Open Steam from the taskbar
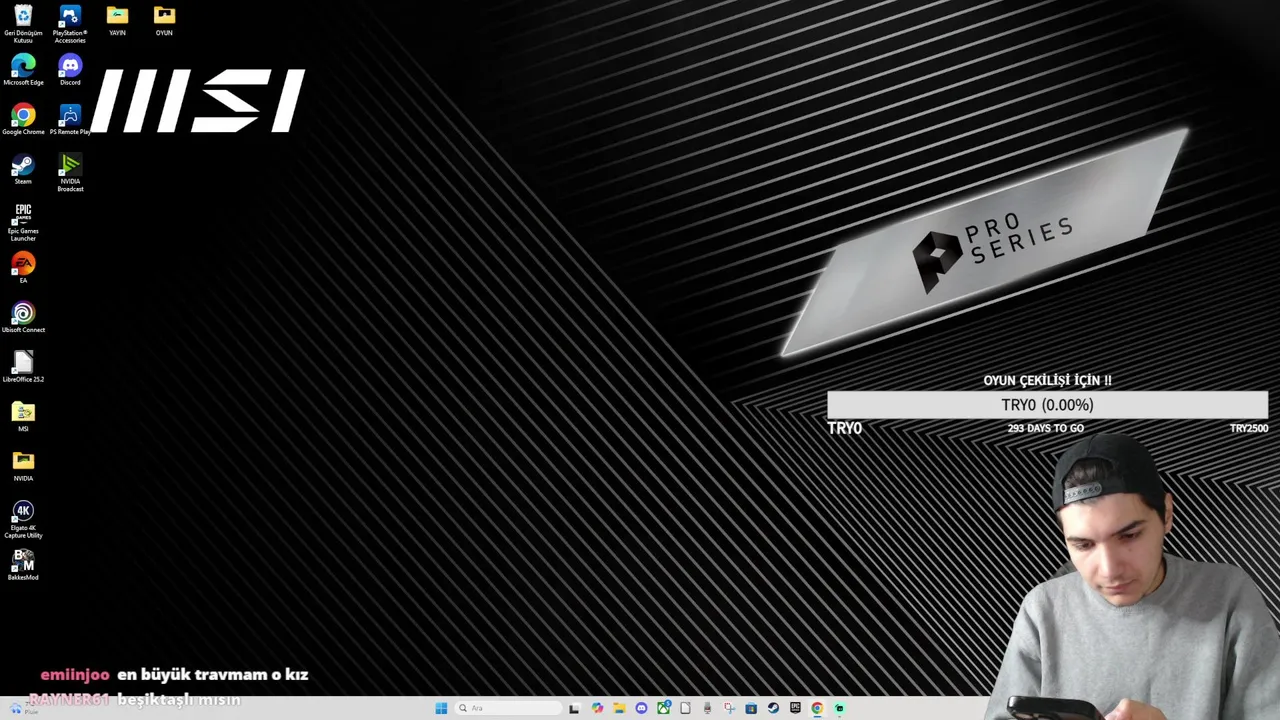The height and width of the screenshot is (720, 1280). [773, 708]
